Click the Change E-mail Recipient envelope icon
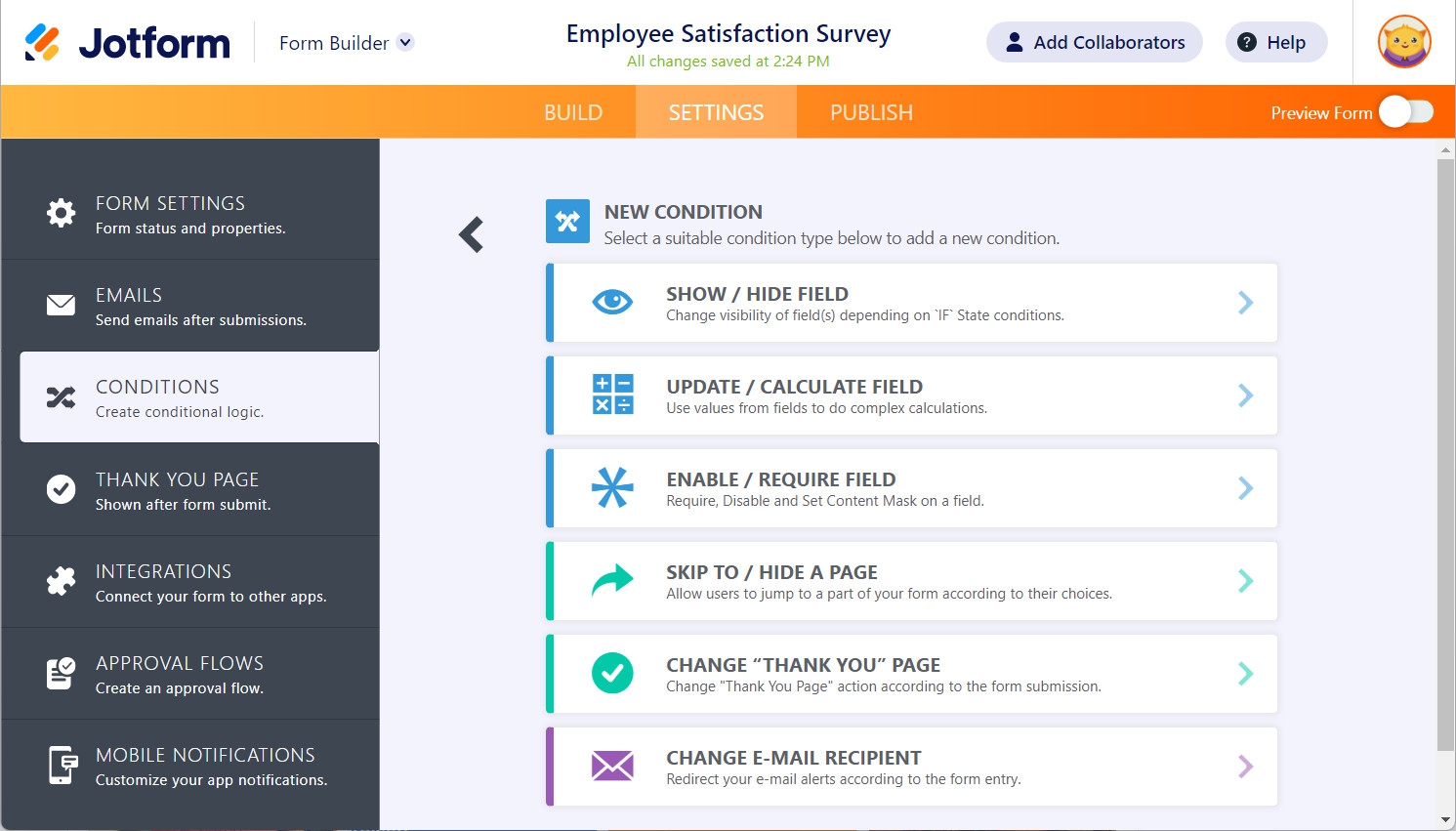This screenshot has width=1456, height=831. (612, 767)
